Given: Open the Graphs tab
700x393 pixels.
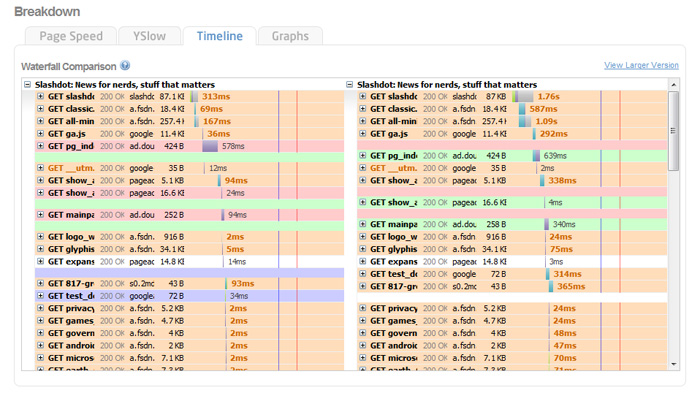Looking at the screenshot, I should (290, 36).
